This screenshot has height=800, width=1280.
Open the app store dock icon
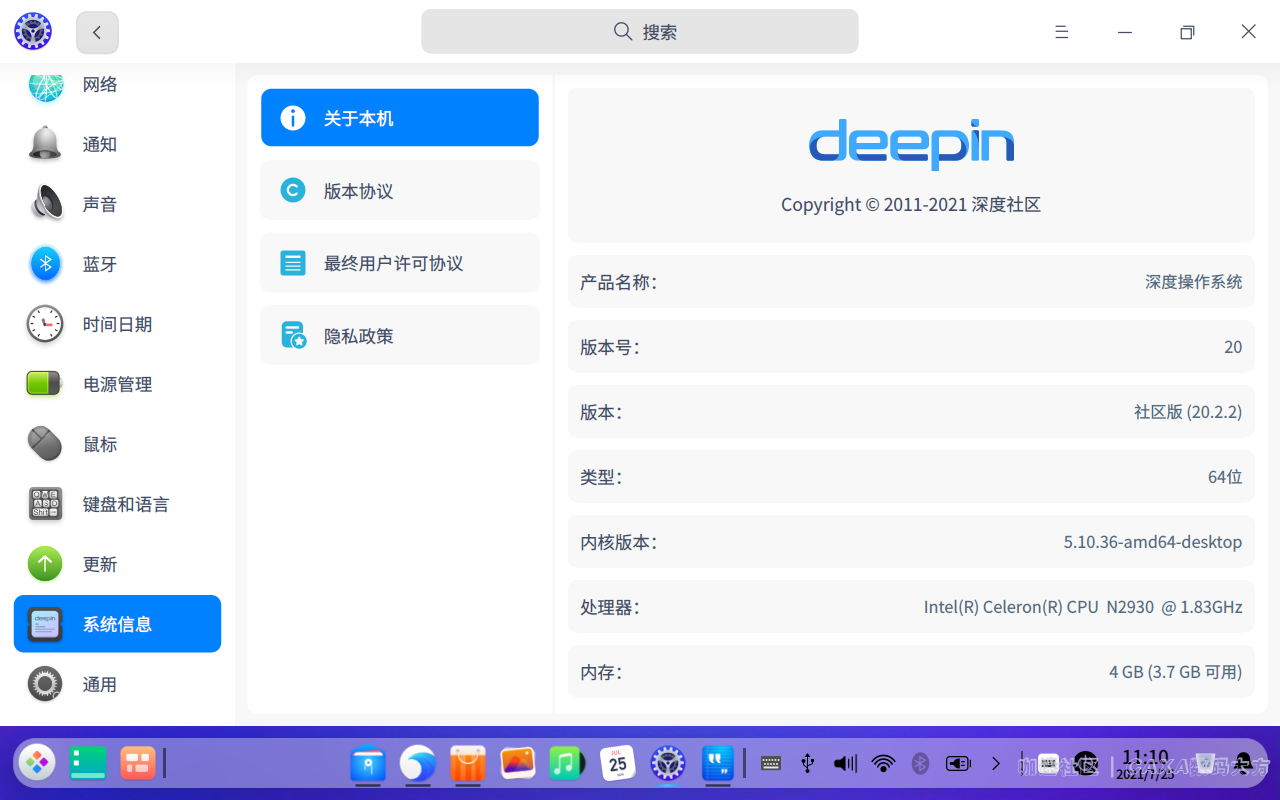coord(468,764)
